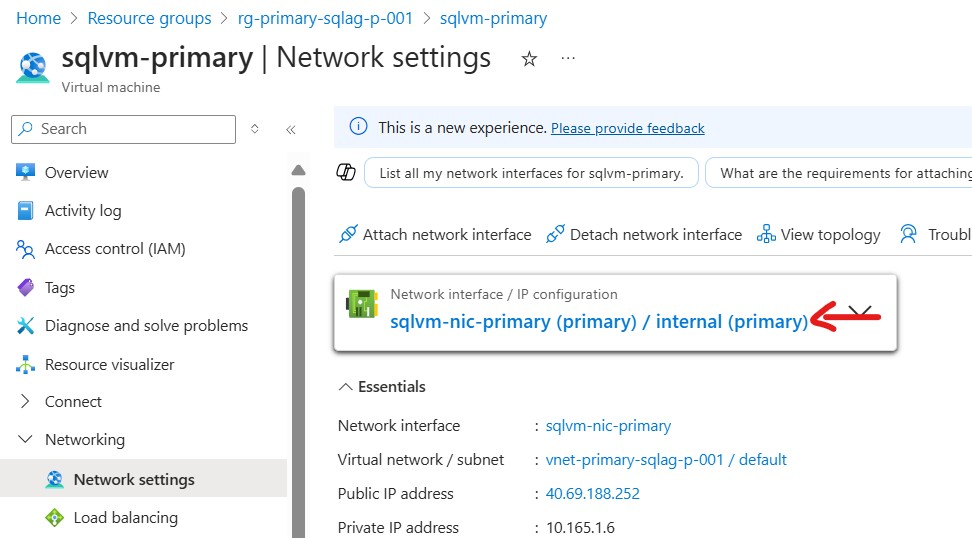Click Attach network interface

coord(435,234)
